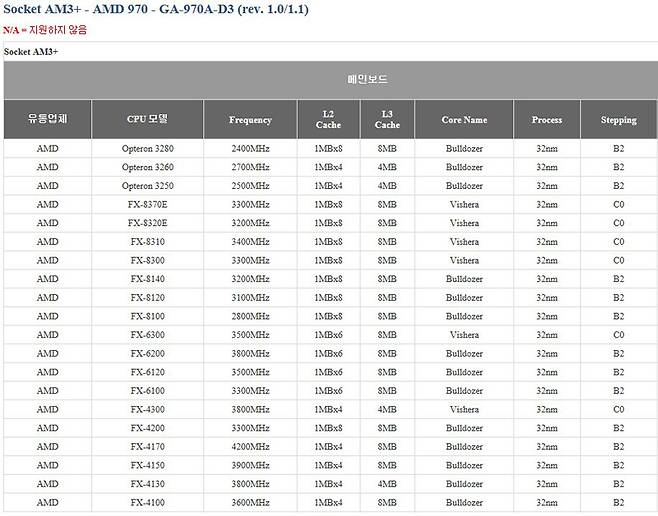Click the 3100MHz frequency of FX-8120

pyautogui.click(x=251, y=297)
